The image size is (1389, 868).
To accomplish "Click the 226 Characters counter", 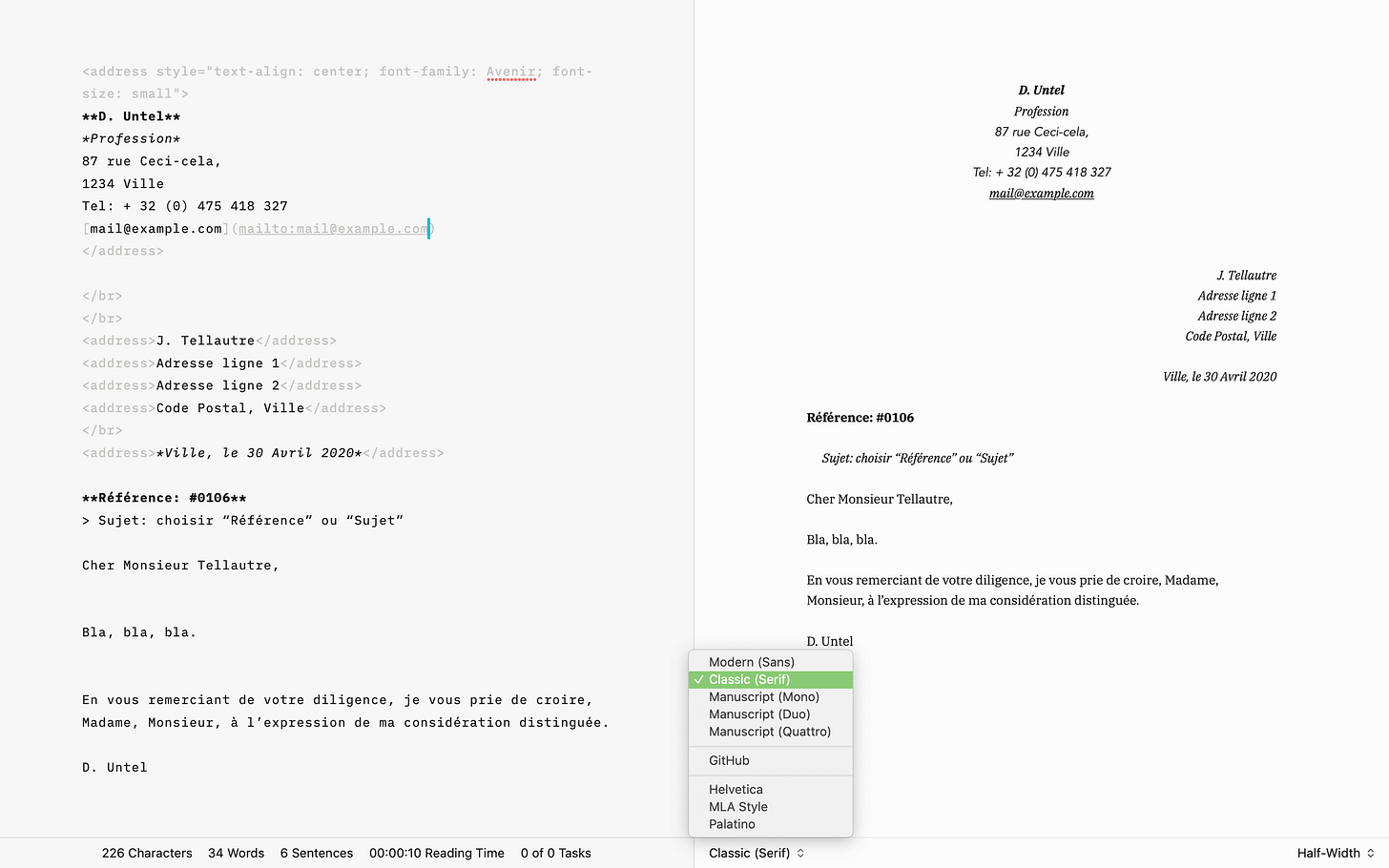I will pyautogui.click(x=146, y=853).
